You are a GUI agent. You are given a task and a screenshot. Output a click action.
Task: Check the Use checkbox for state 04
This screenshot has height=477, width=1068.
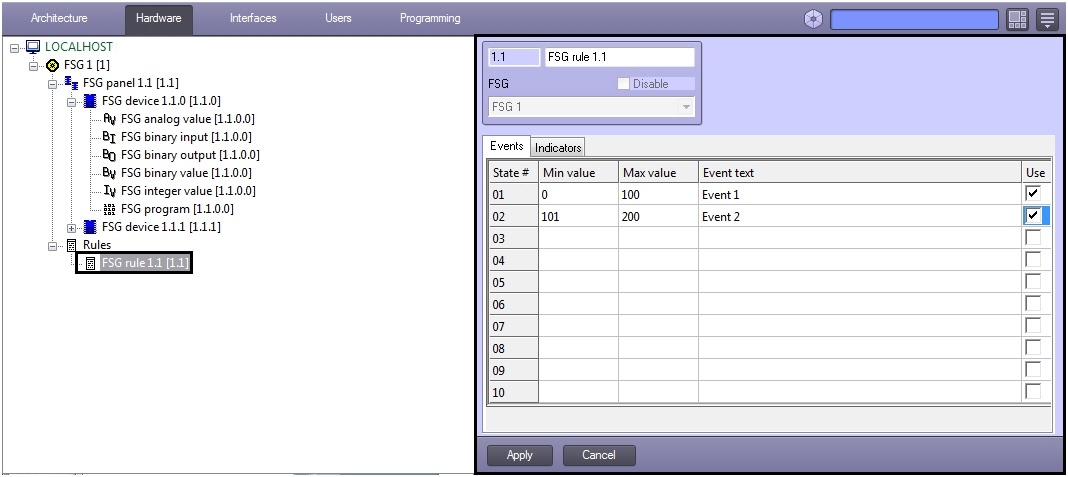[x=1033, y=260]
